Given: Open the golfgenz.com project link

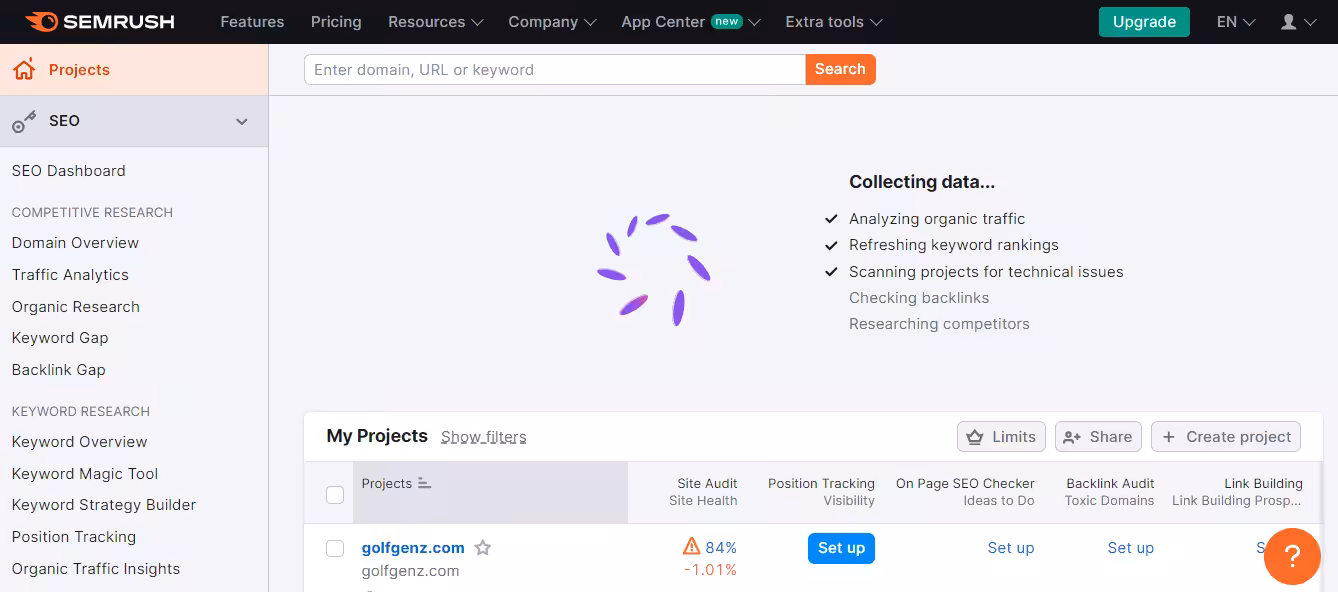Looking at the screenshot, I should tap(413, 548).
